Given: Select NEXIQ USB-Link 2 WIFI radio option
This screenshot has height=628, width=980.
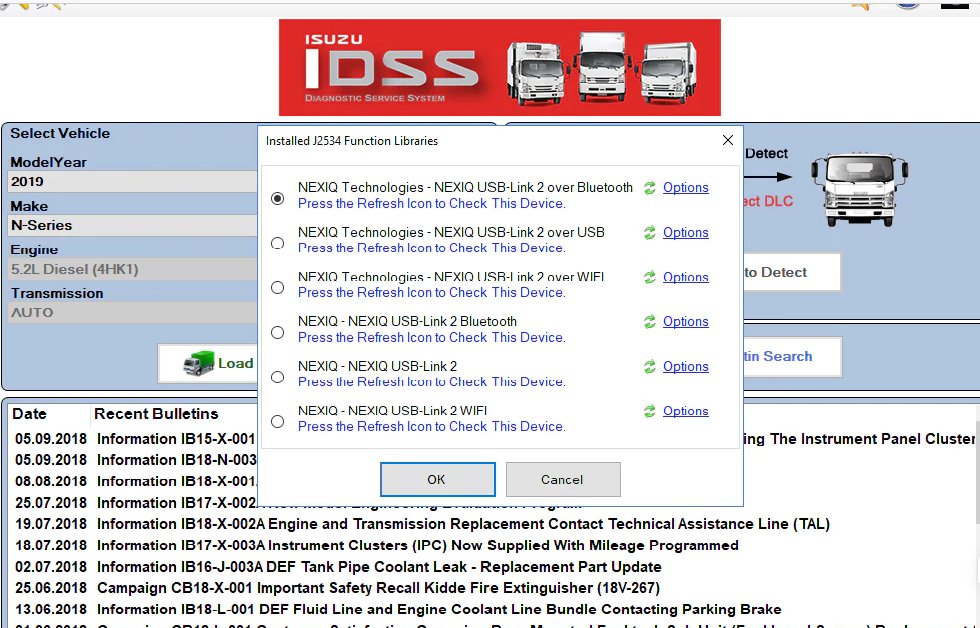Looking at the screenshot, I should coord(278,422).
